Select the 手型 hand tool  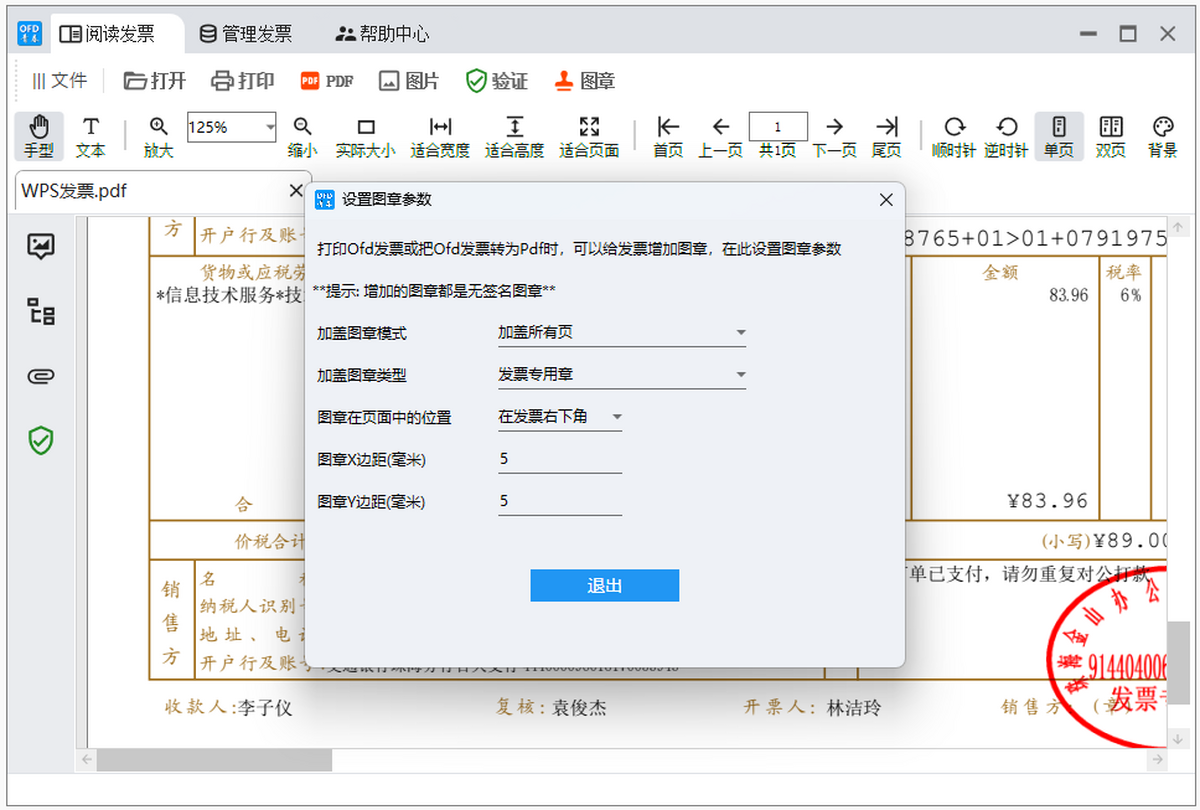[x=39, y=137]
